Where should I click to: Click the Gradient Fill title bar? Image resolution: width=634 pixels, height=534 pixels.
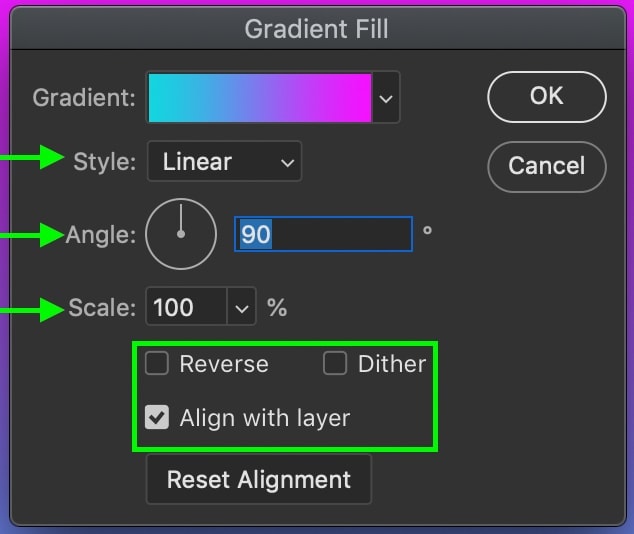coord(317,29)
